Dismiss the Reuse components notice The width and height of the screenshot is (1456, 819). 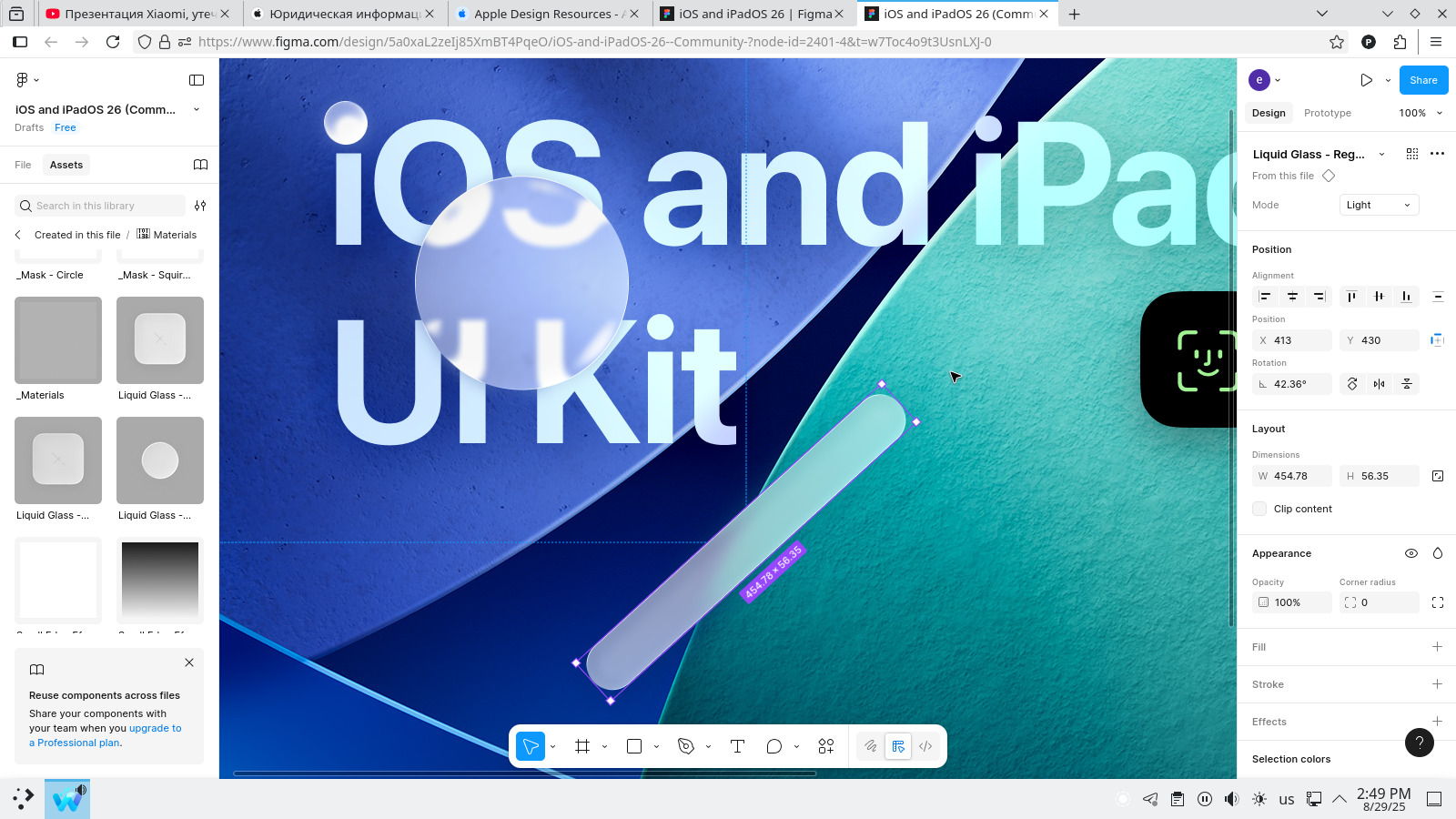pos(189,662)
